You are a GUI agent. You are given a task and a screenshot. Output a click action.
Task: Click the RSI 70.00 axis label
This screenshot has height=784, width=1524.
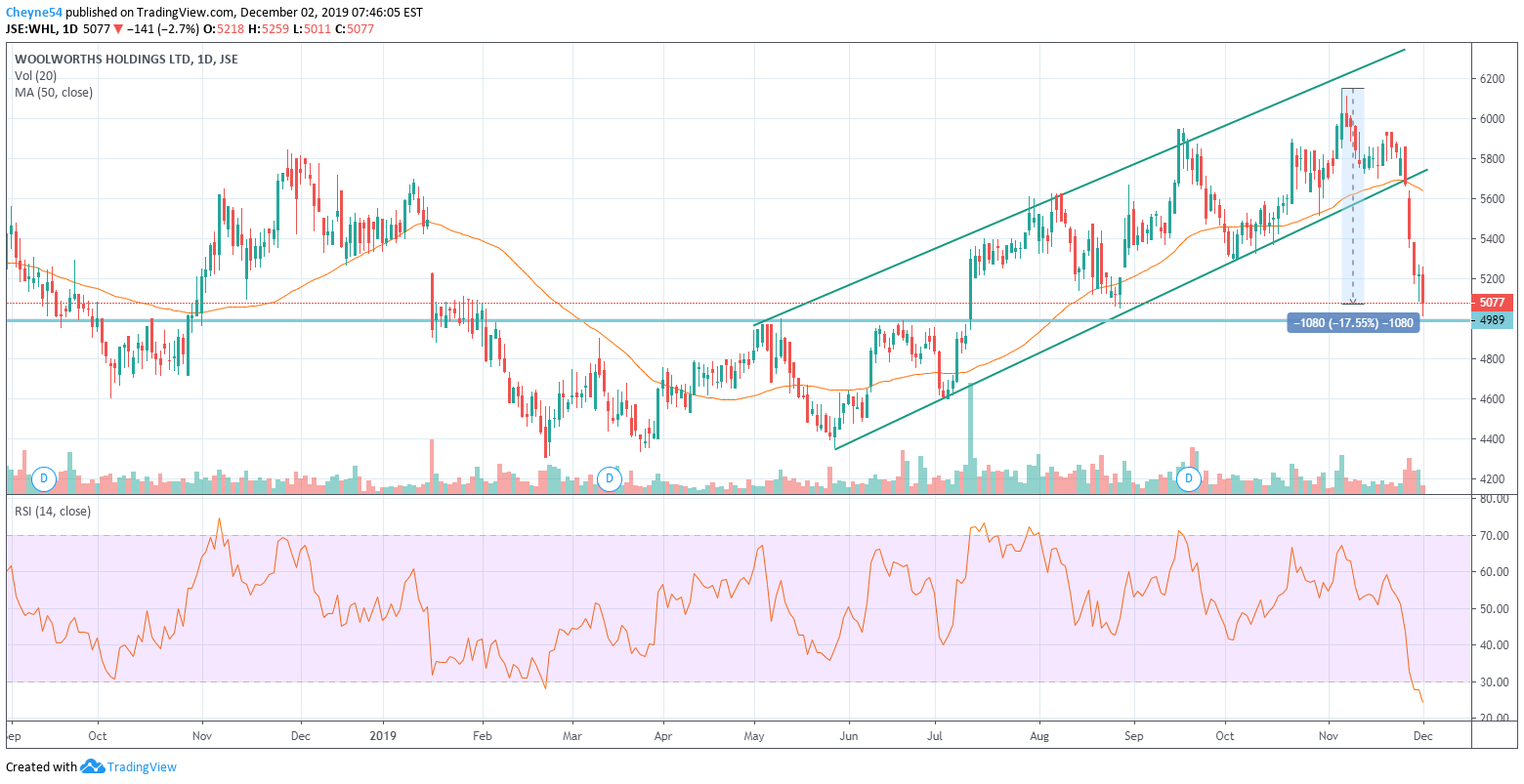tap(1493, 536)
